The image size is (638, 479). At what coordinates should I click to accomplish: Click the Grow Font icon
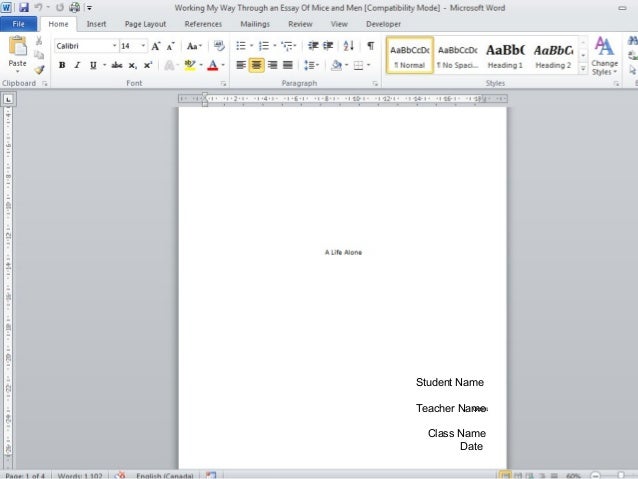pyautogui.click(x=156, y=46)
